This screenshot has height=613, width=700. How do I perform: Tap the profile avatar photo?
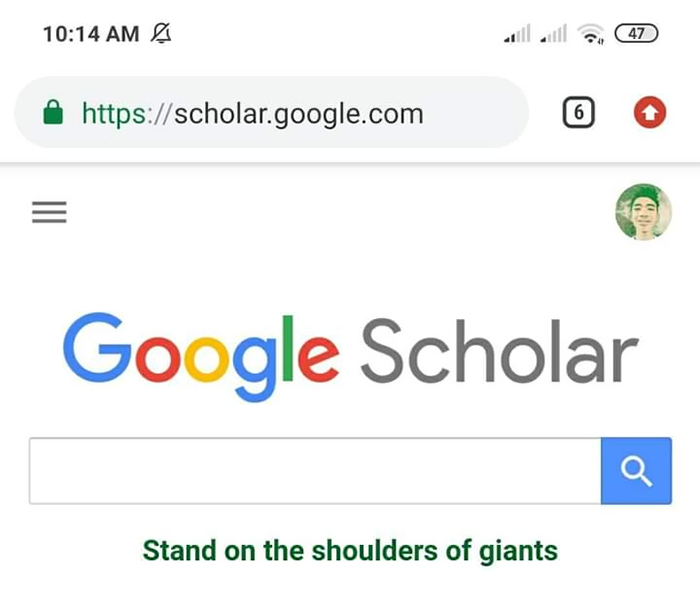[643, 212]
